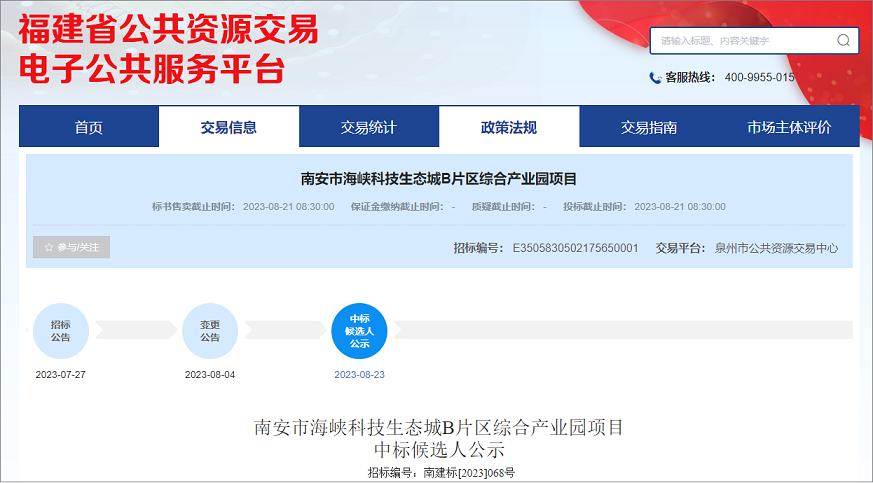The width and height of the screenshot is (873, 483).
Task: Click the star 参与/关注 follow button
Action: tap(71, 247)
